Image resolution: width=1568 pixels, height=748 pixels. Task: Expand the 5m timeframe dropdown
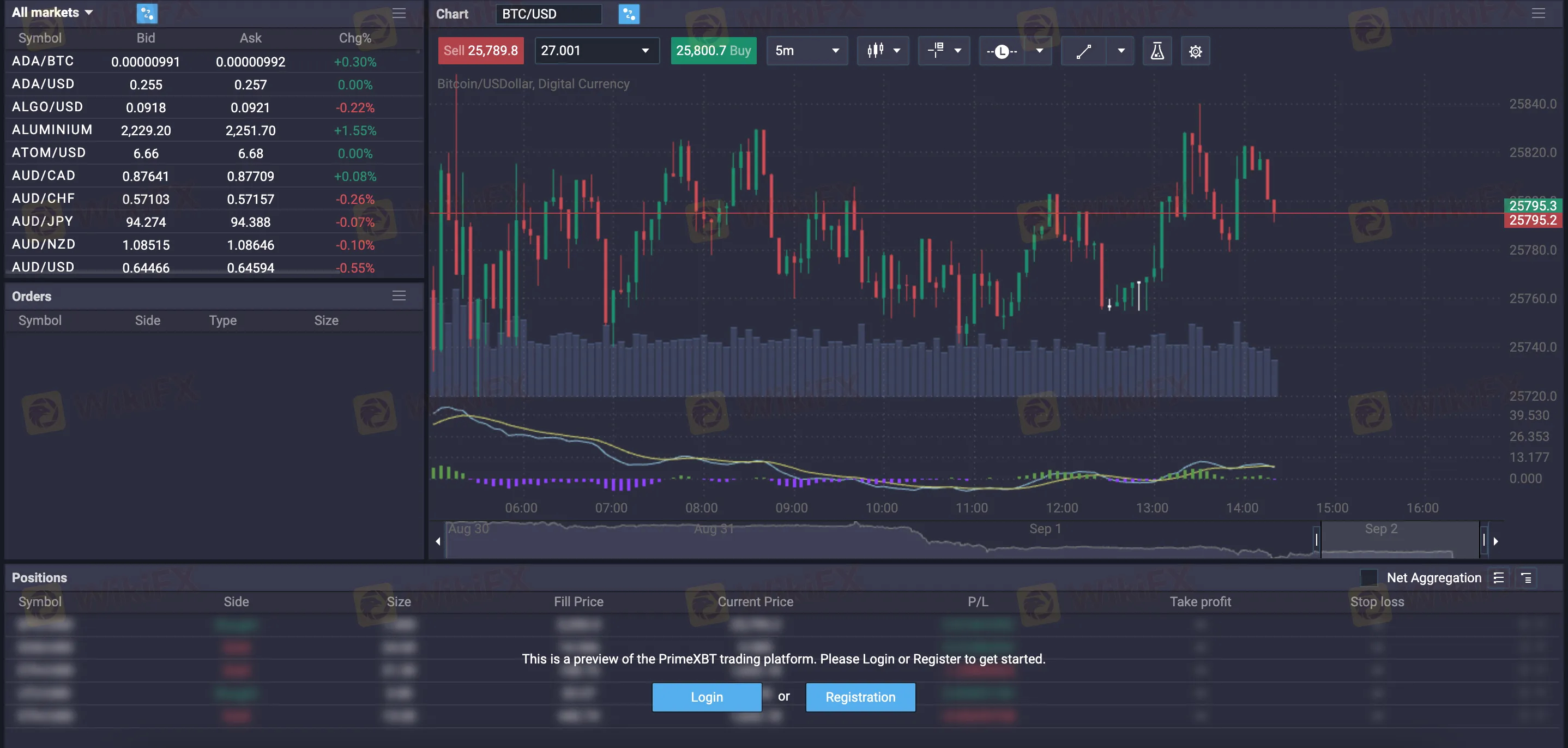tap(806, 51)
